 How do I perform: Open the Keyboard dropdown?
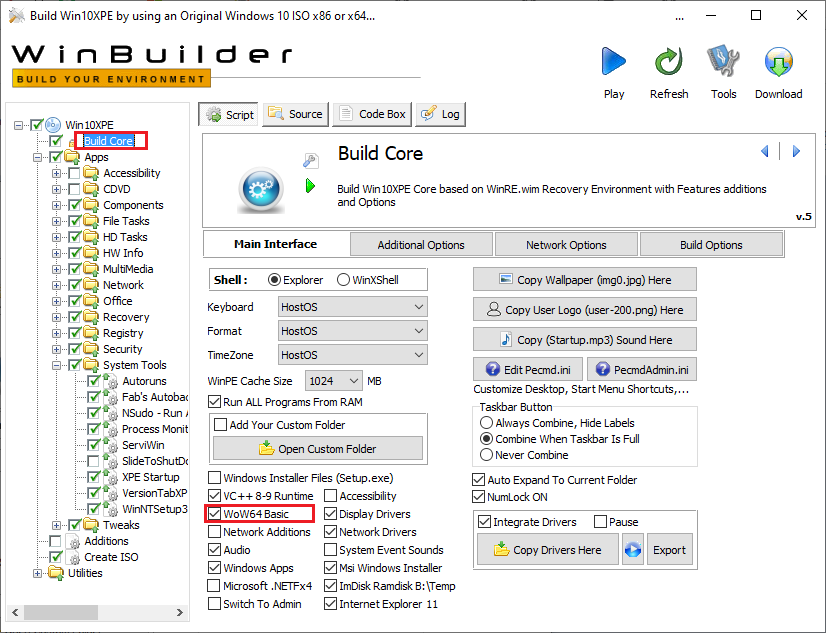[352, 306]
